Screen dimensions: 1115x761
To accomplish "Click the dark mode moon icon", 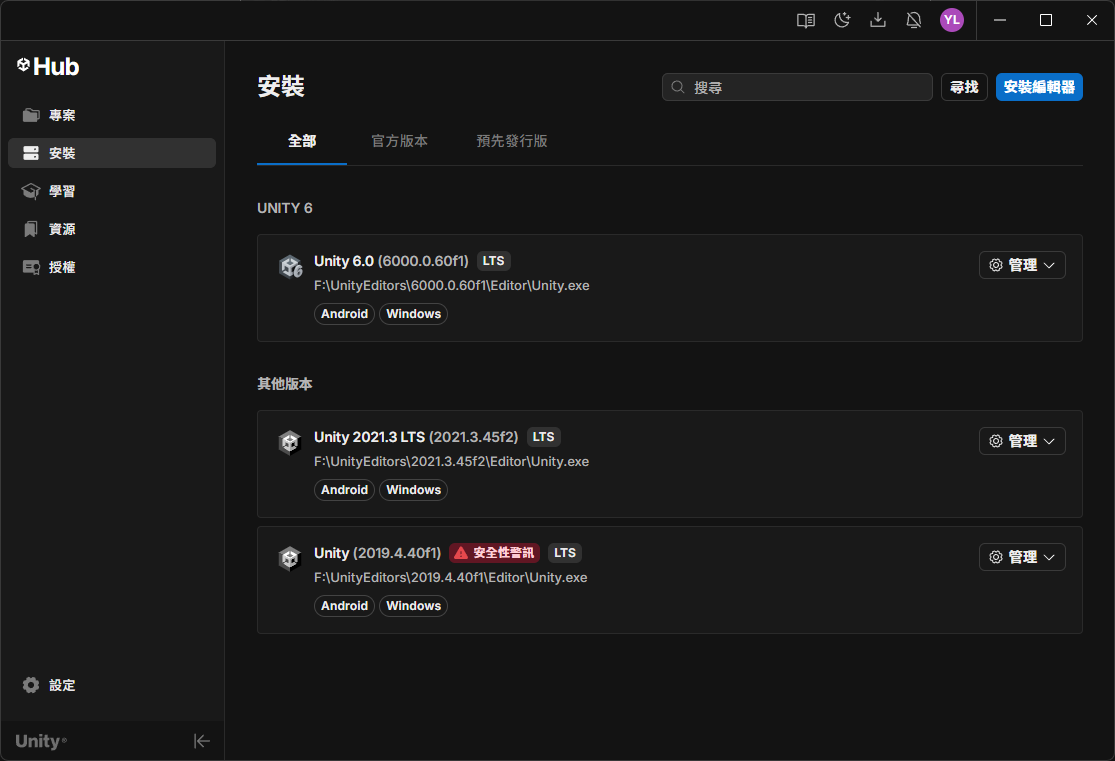I will pyautogui.click(x=841, y=20).
